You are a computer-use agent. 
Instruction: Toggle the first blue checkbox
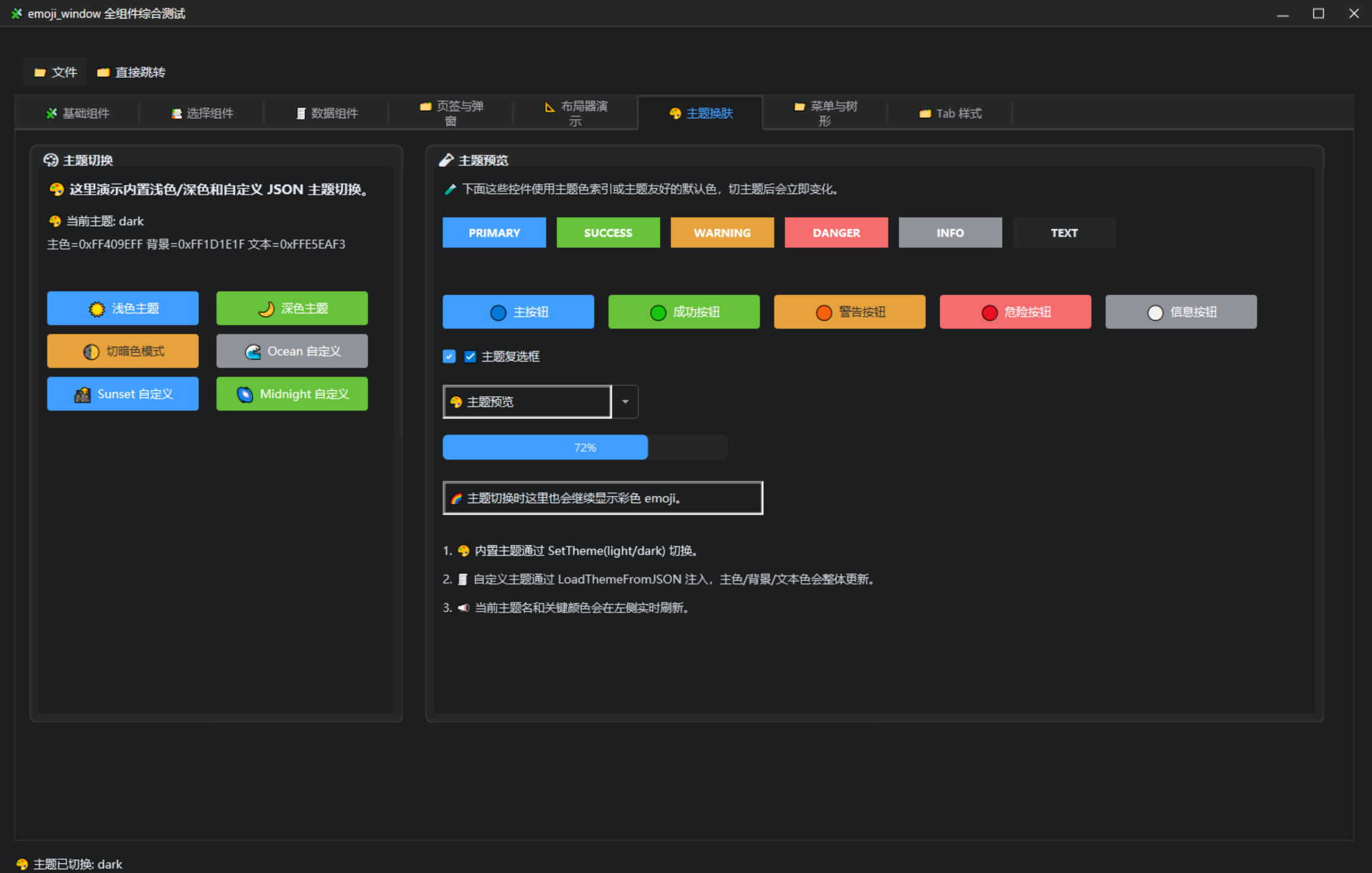coord(449,356)
